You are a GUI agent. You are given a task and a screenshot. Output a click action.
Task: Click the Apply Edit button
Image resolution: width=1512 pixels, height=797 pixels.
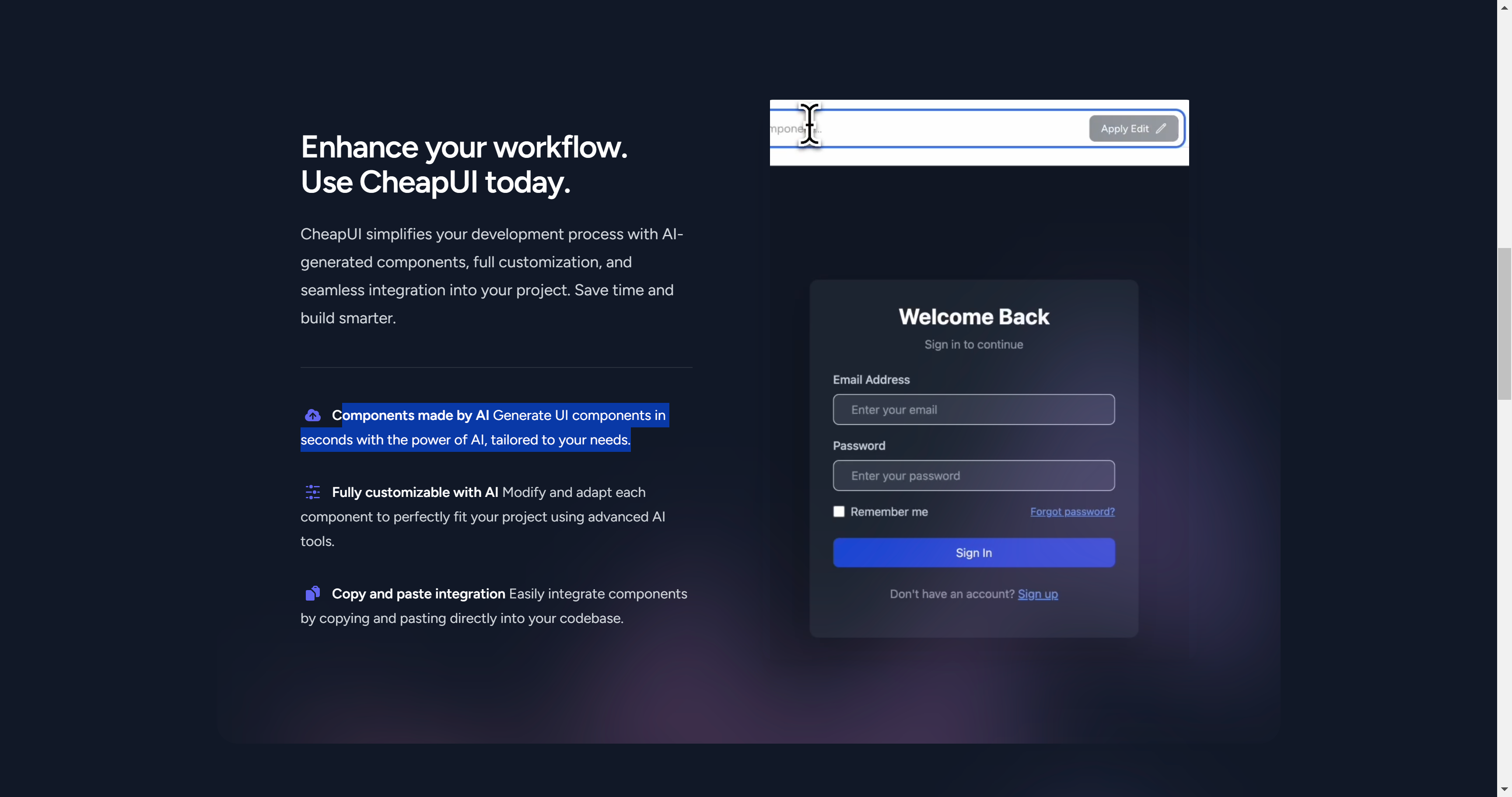pos(1134,129)
